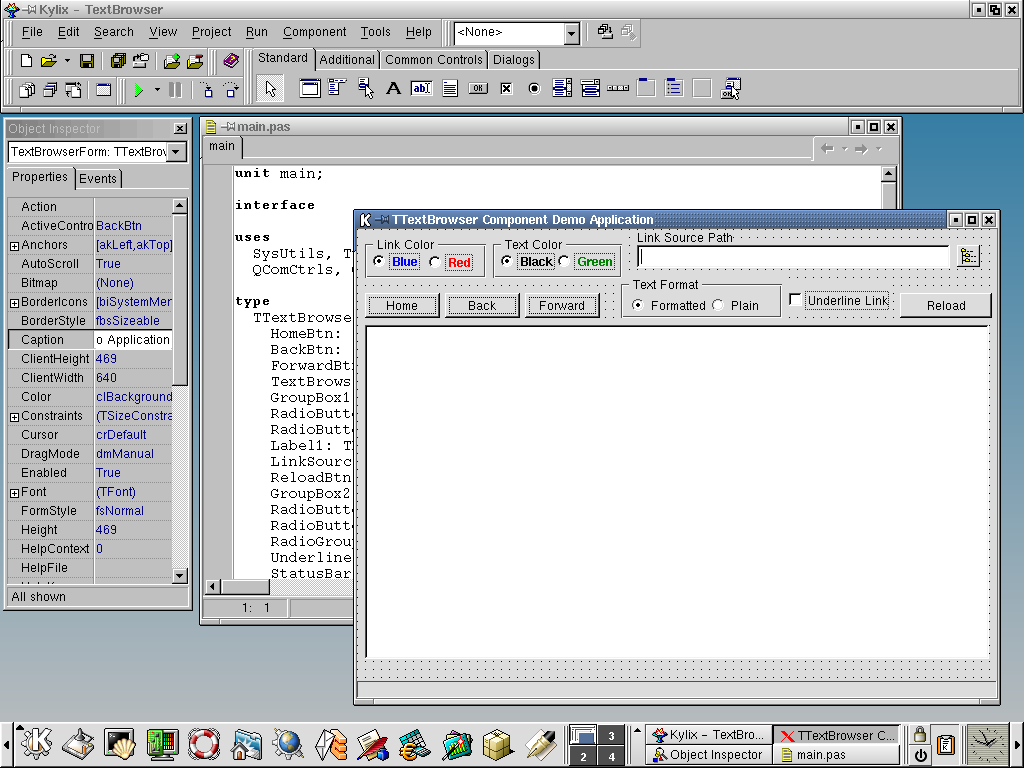Select the Red link color radio button
This screenshot has width=1024, height=768.
click(x=434, y=262)
